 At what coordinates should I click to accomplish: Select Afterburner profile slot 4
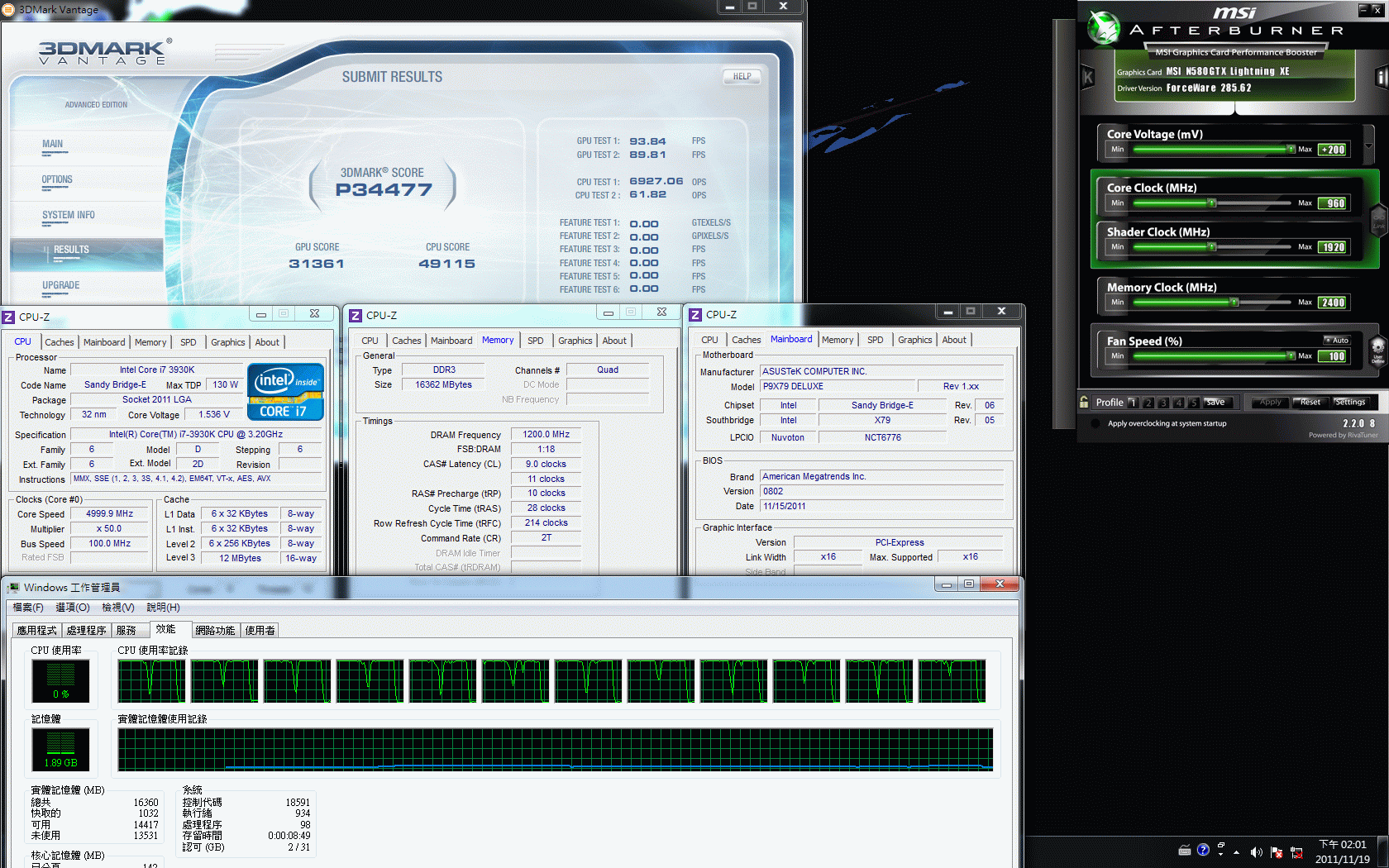click(x=1179, y=403)
